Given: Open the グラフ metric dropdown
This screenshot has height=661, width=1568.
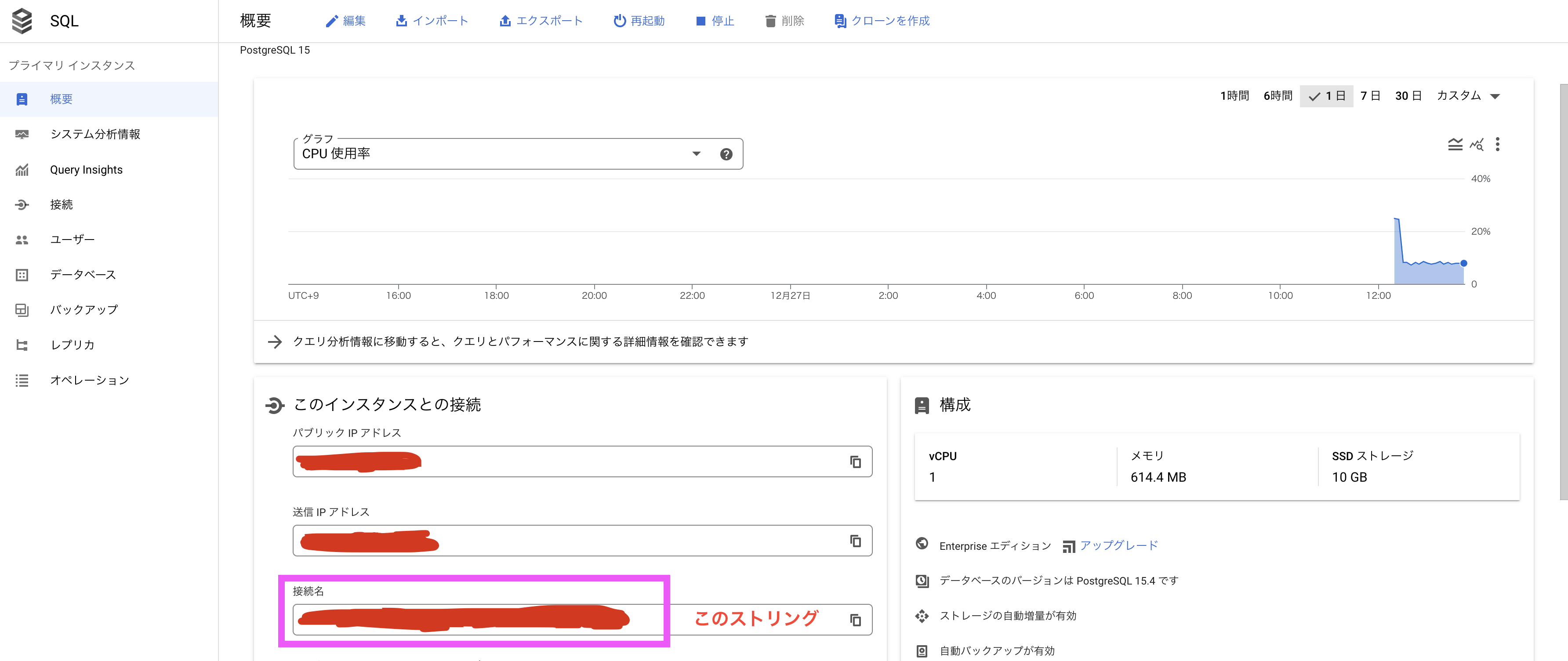Looking at the screenshot, I should [x=696, y=153].
